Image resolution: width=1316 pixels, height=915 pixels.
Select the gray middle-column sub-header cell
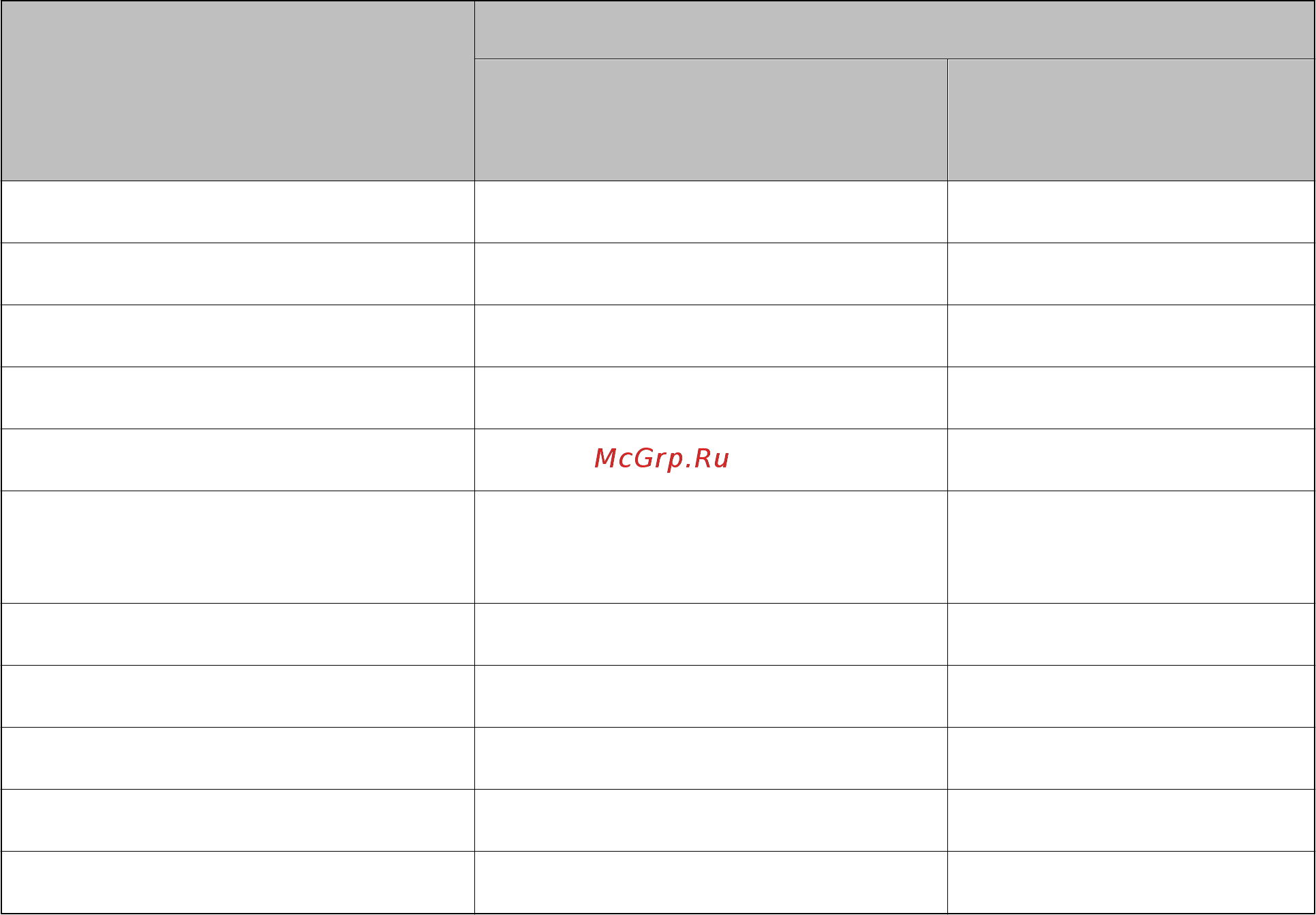(711, 120)
